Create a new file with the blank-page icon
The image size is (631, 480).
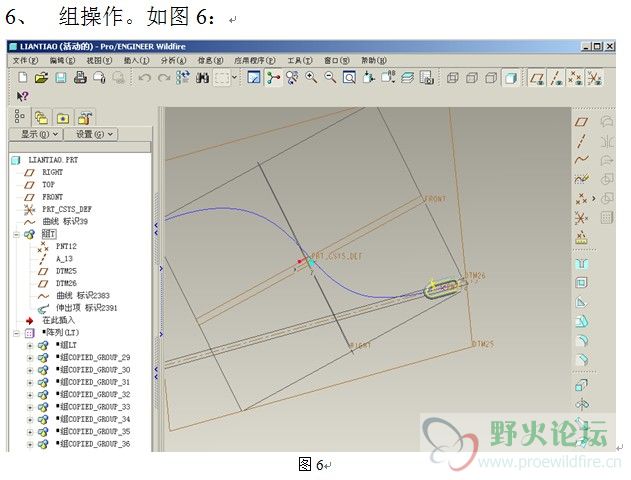[x=23, y=77]
